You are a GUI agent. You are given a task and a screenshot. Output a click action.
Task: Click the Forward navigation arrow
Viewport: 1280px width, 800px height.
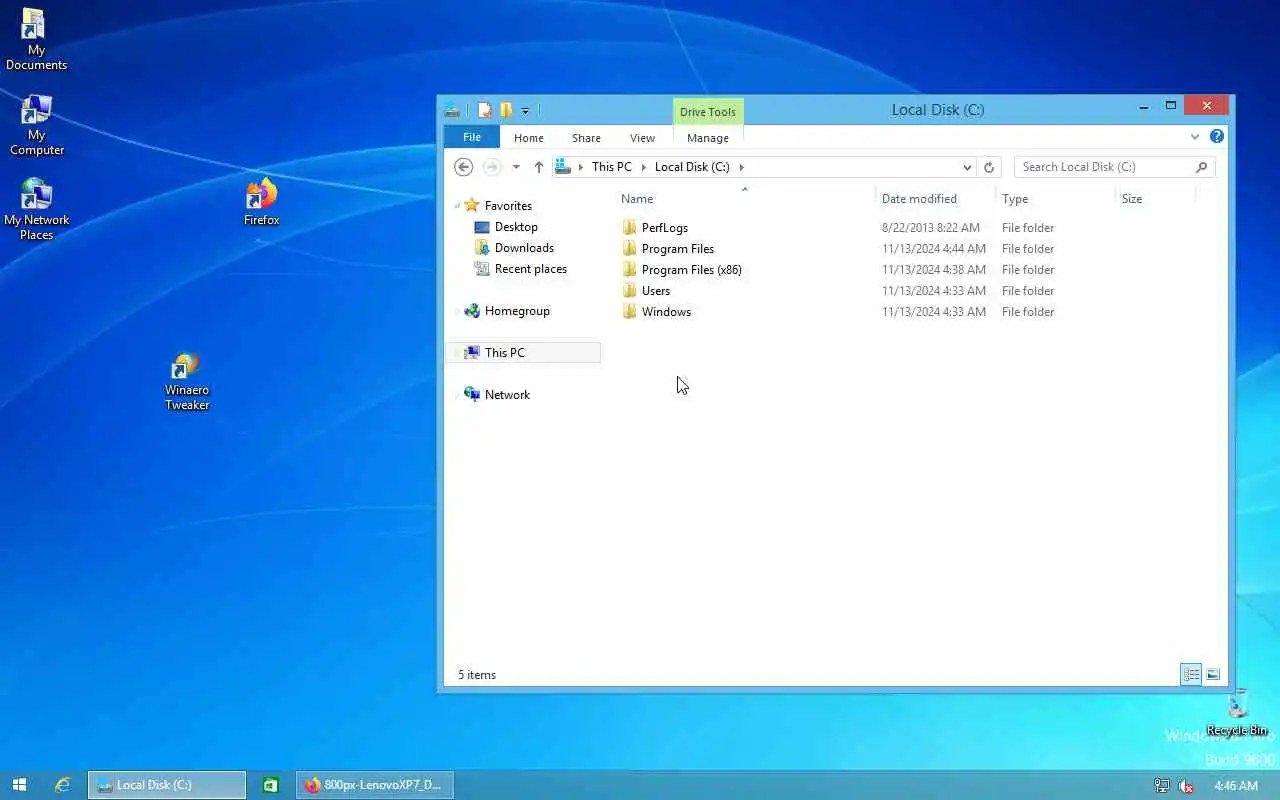pyautogui.click(x=492, y=167)
